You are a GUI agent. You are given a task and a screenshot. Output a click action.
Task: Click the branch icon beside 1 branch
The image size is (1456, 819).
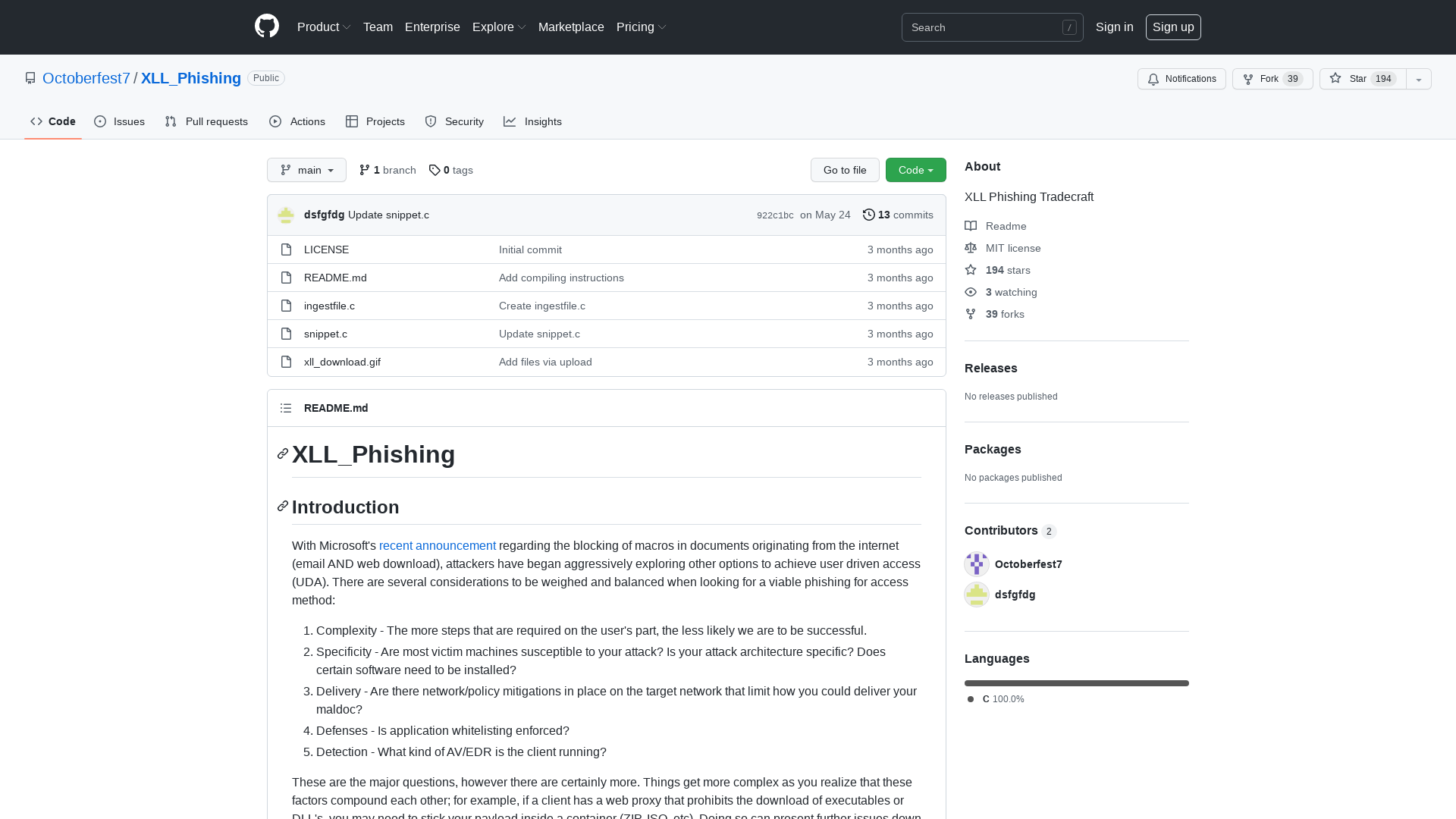click(x=365, y=170)
